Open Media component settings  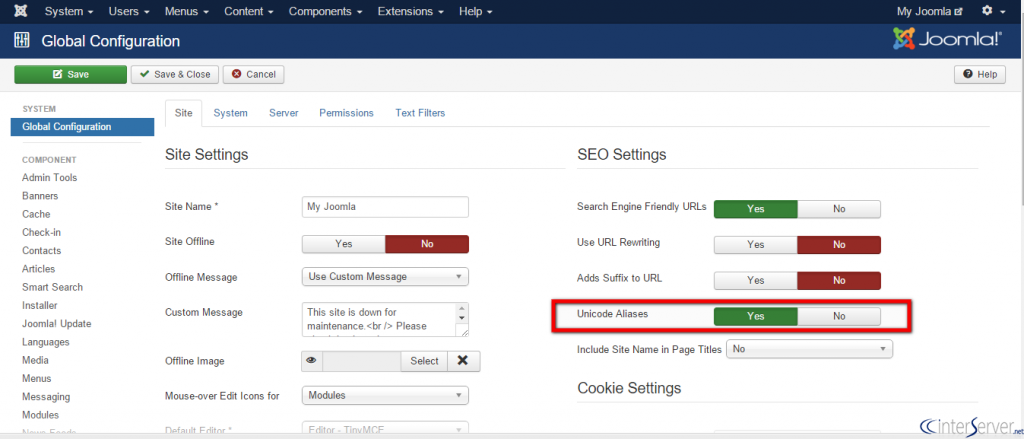pyautogui.click(x=35, y=361)
